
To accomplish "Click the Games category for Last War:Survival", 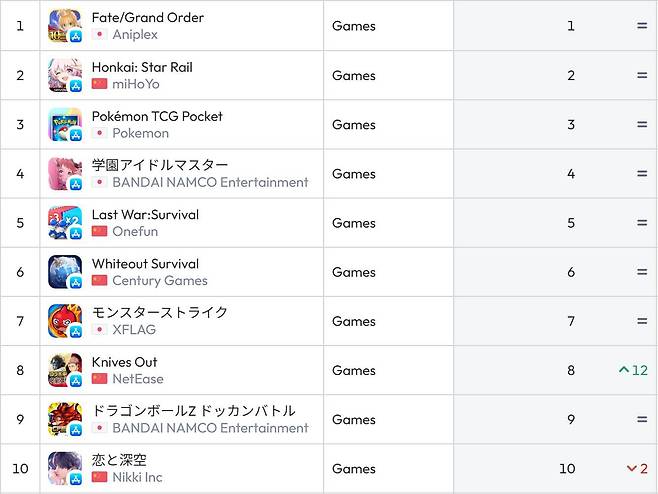I will click(354, 223).
